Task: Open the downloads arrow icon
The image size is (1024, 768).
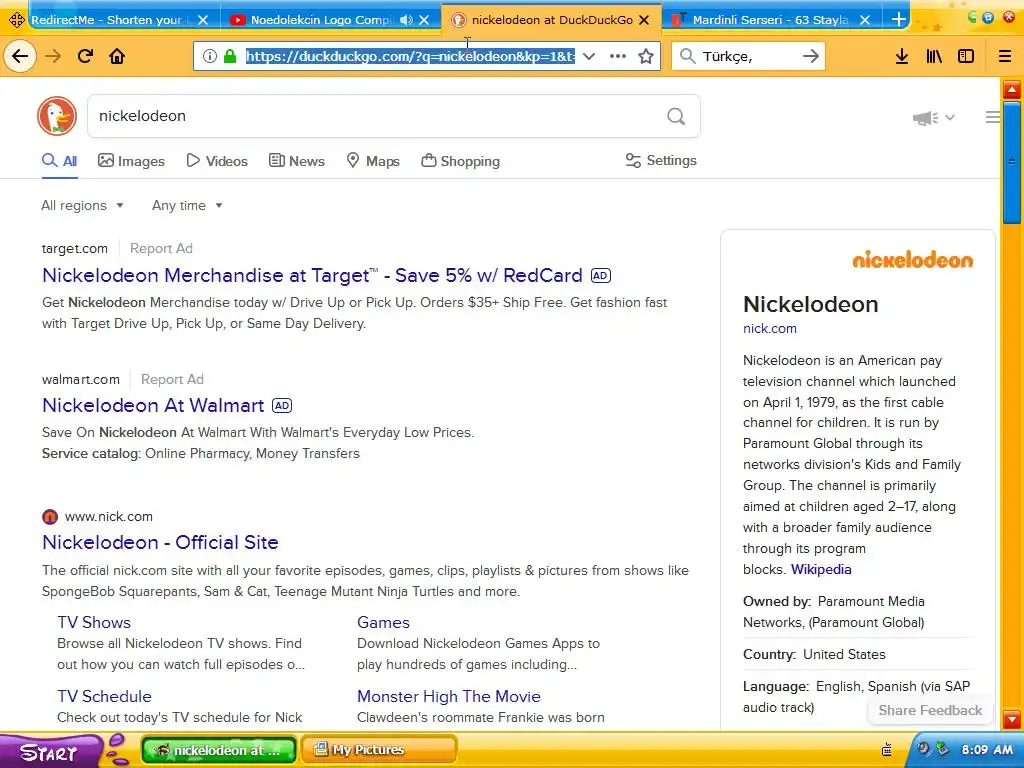Action: point(902,56)
